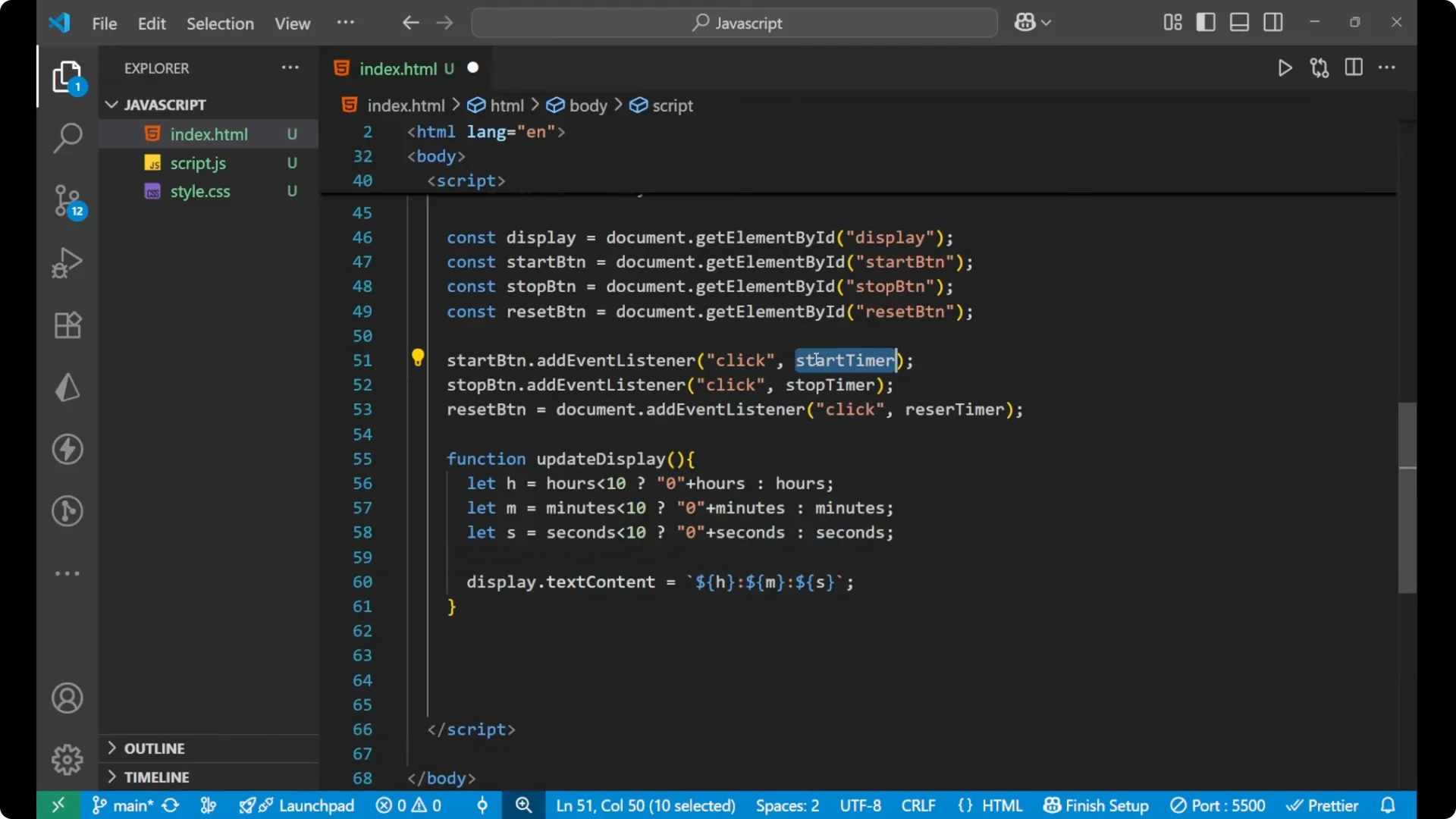Expand the TIMELINE section
Screen dimensions: 1456x819
157,777
